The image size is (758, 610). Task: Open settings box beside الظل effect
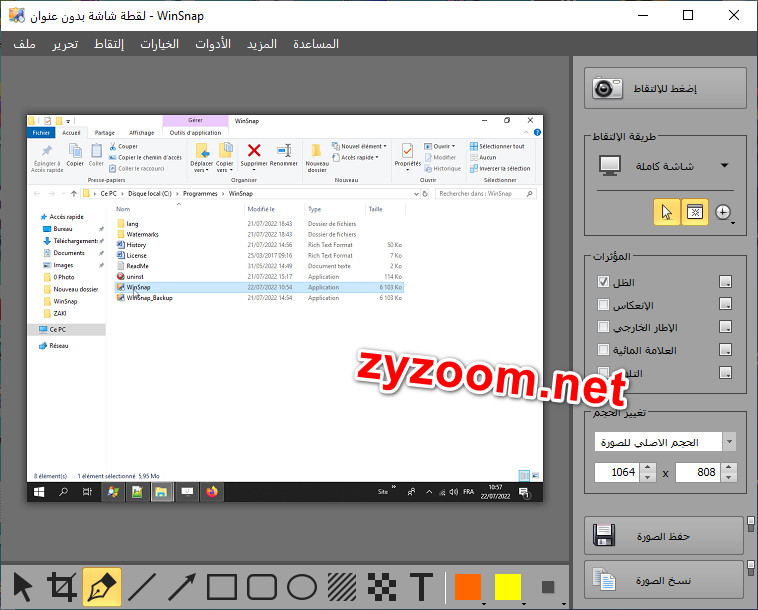click(x=725, y=281)
